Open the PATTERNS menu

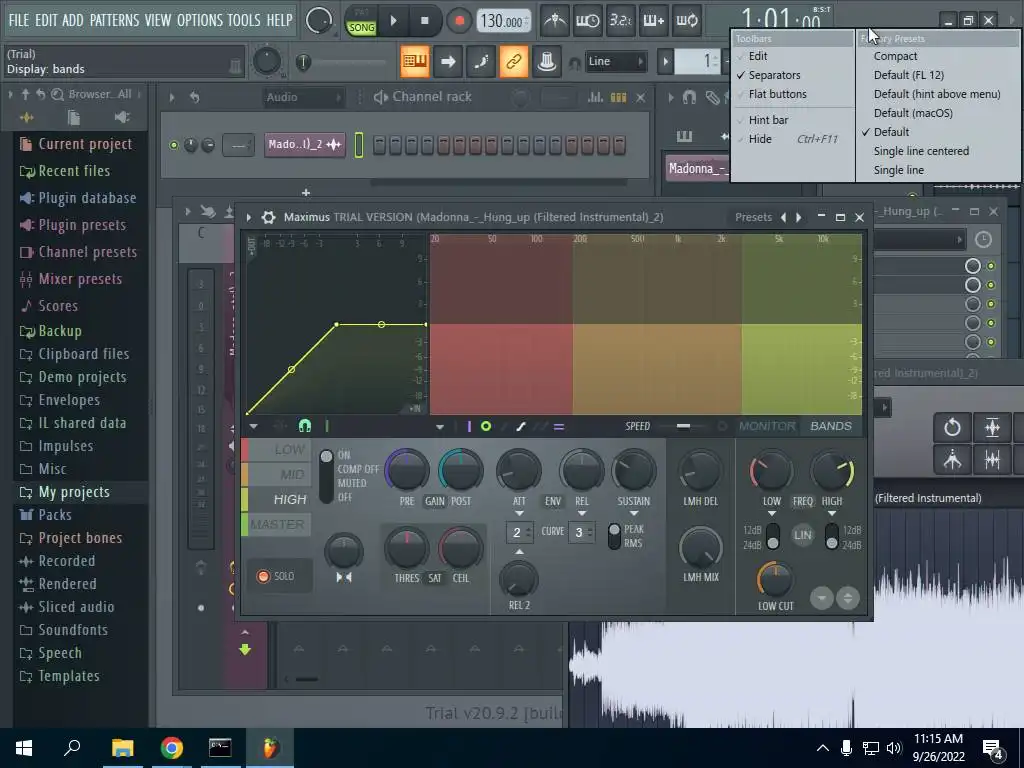[114, 20]
